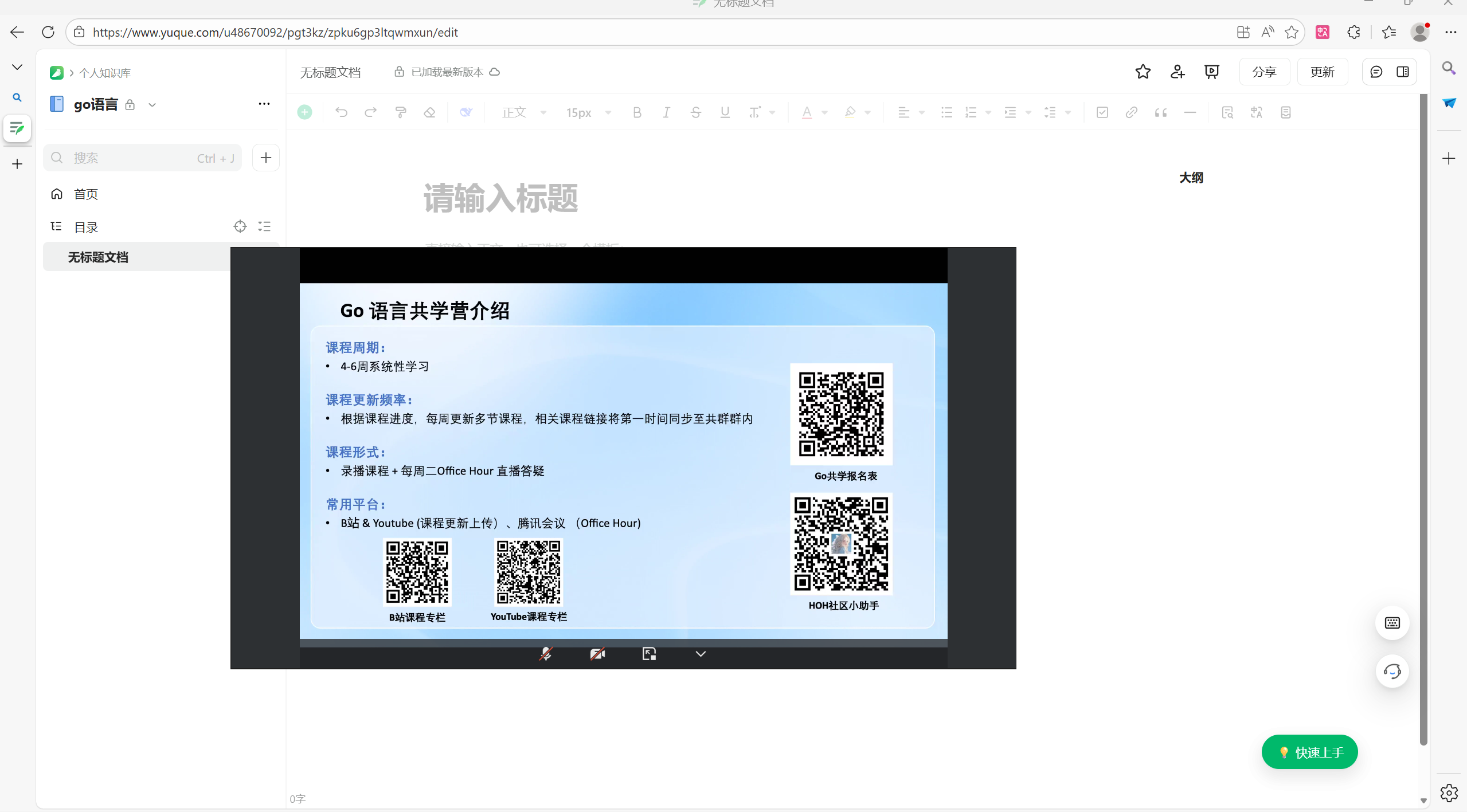The width and height of the screenshot is (1467, 812).
Task: Click the clear formatting eraser icon
Action: 429,112
